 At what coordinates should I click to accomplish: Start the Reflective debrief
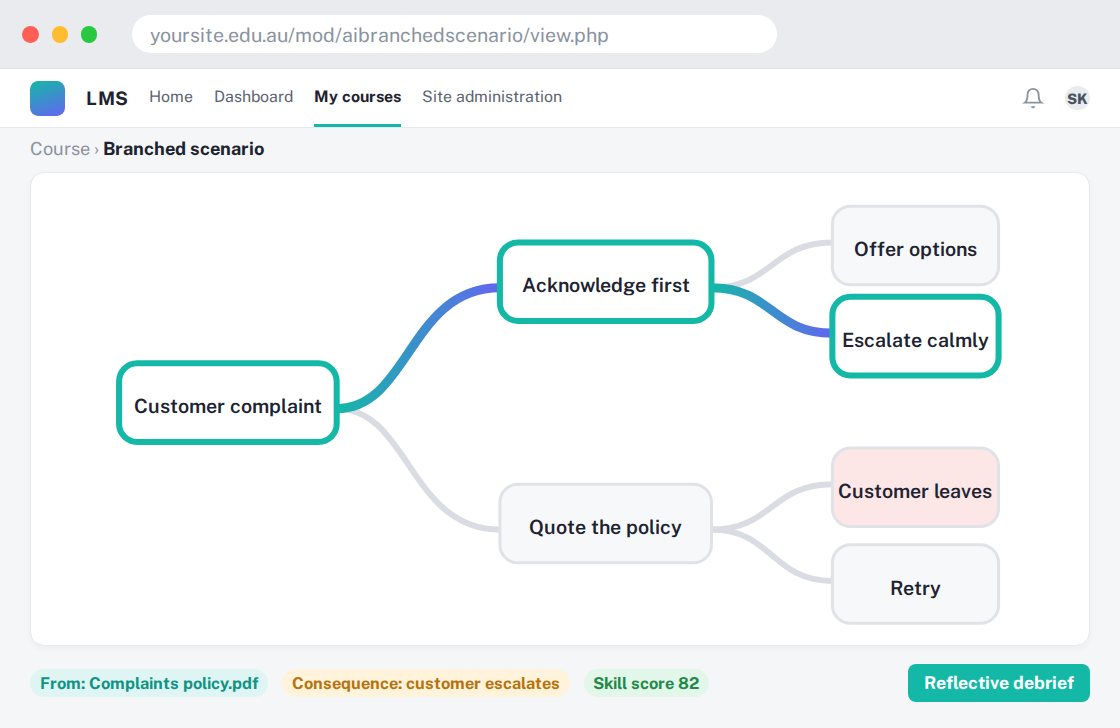pos(999,683)
